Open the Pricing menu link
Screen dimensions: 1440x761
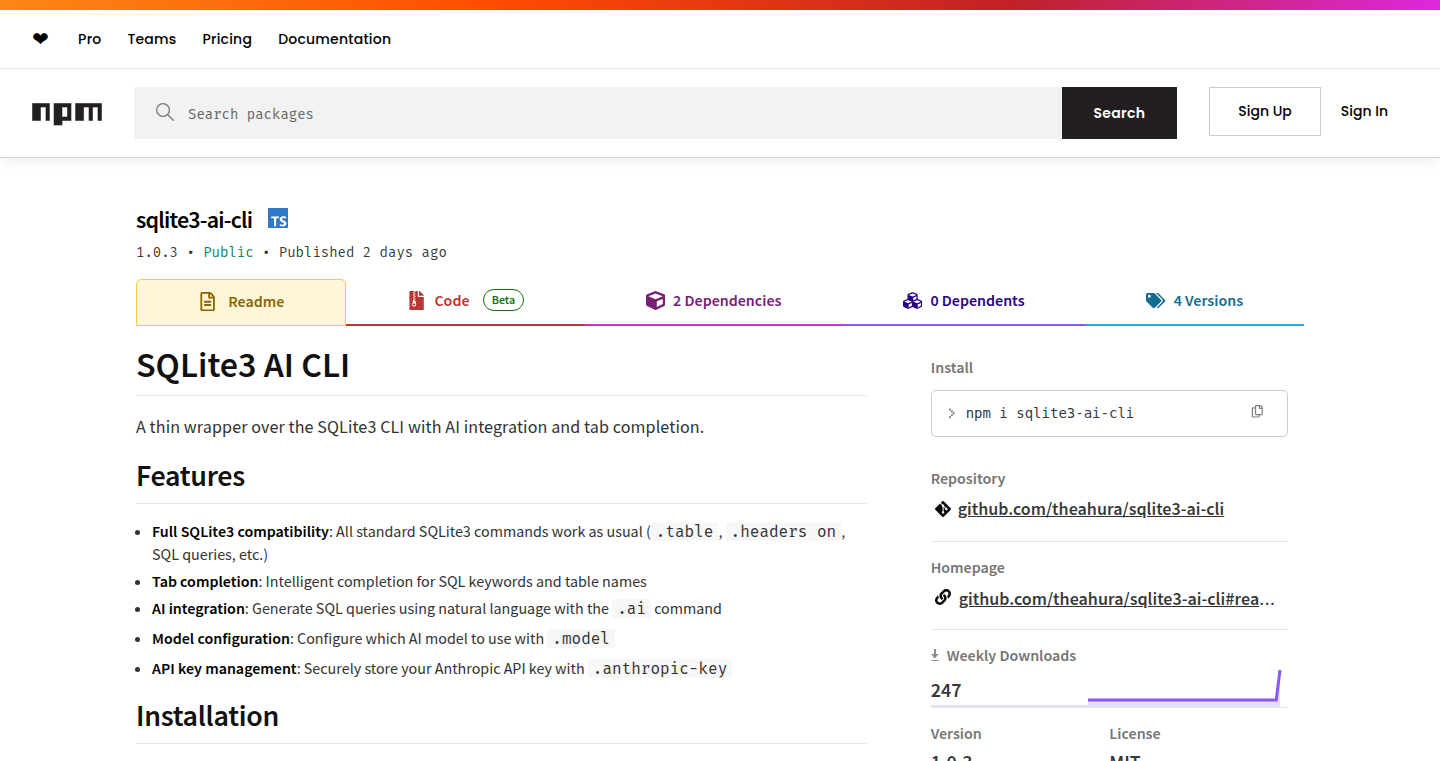227,39
